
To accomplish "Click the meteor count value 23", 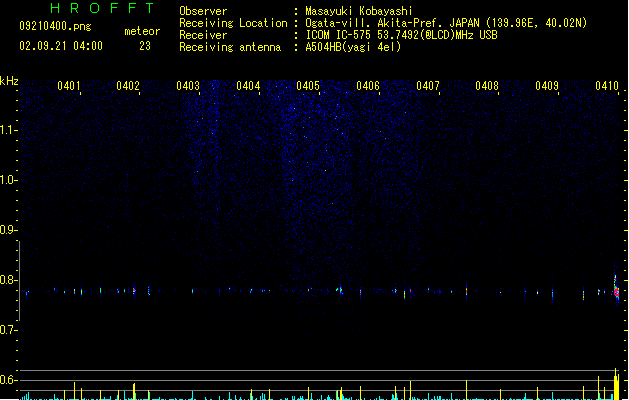I will pos(145,46).
